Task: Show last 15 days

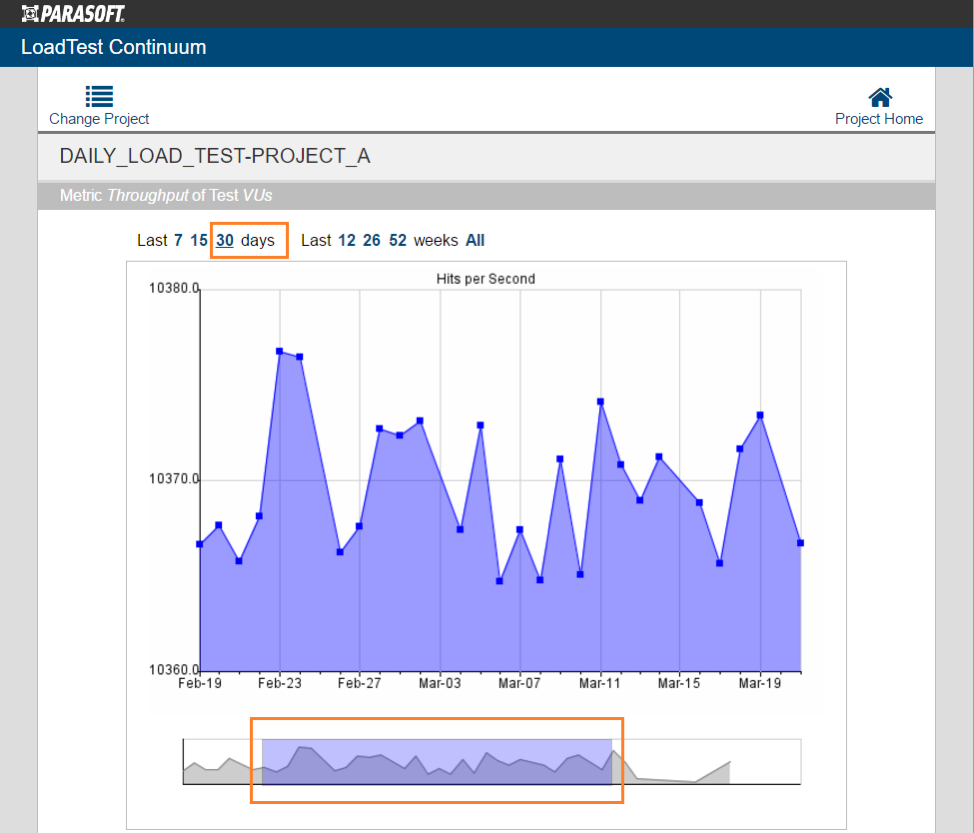Action: tap(199, 240)
